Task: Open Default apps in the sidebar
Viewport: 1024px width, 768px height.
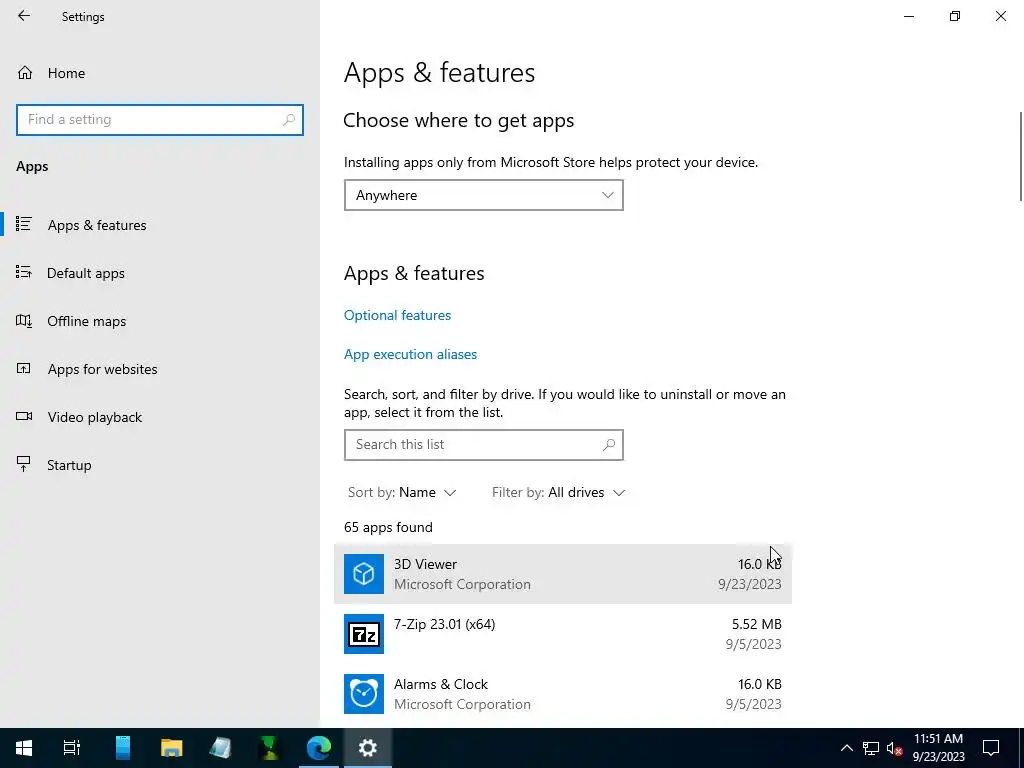Action: click(86, 273)
